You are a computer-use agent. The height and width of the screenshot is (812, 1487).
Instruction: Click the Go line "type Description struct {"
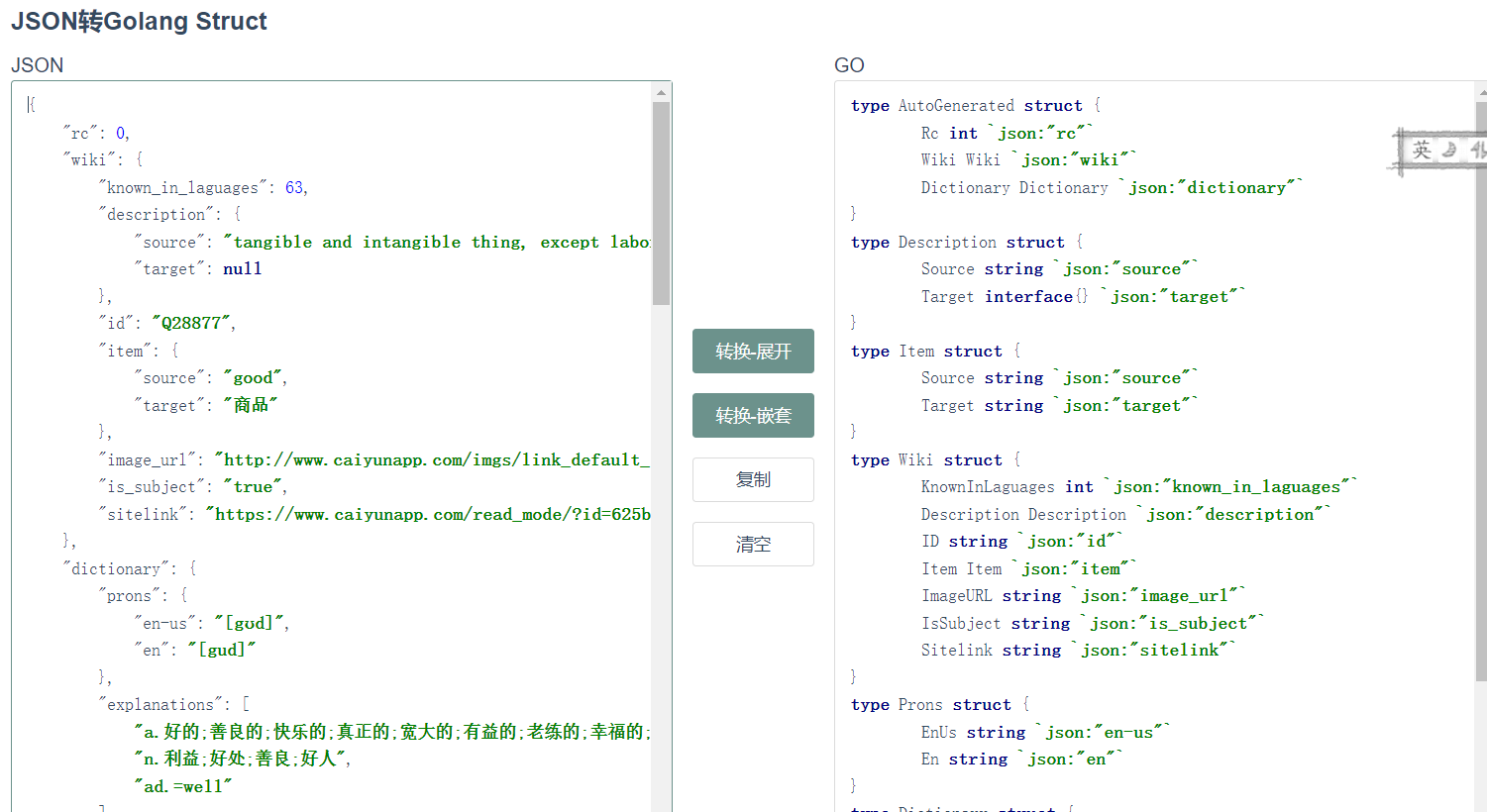click(x=967, y=242)
